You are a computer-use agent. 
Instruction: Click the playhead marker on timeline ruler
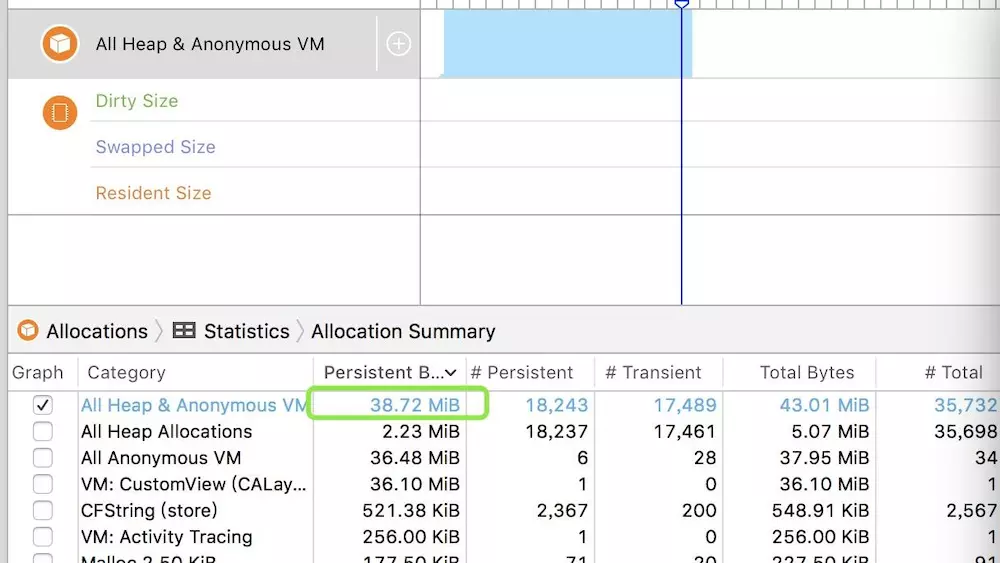click(x=682, y=4)
